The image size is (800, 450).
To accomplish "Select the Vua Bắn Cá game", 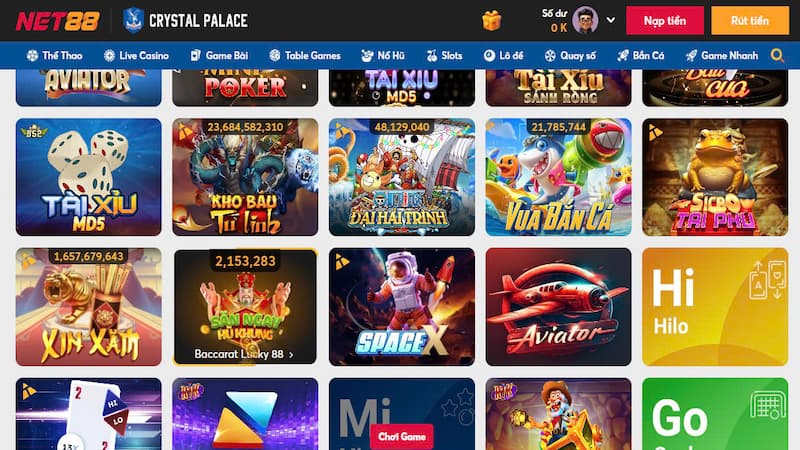I will [558, 177].
